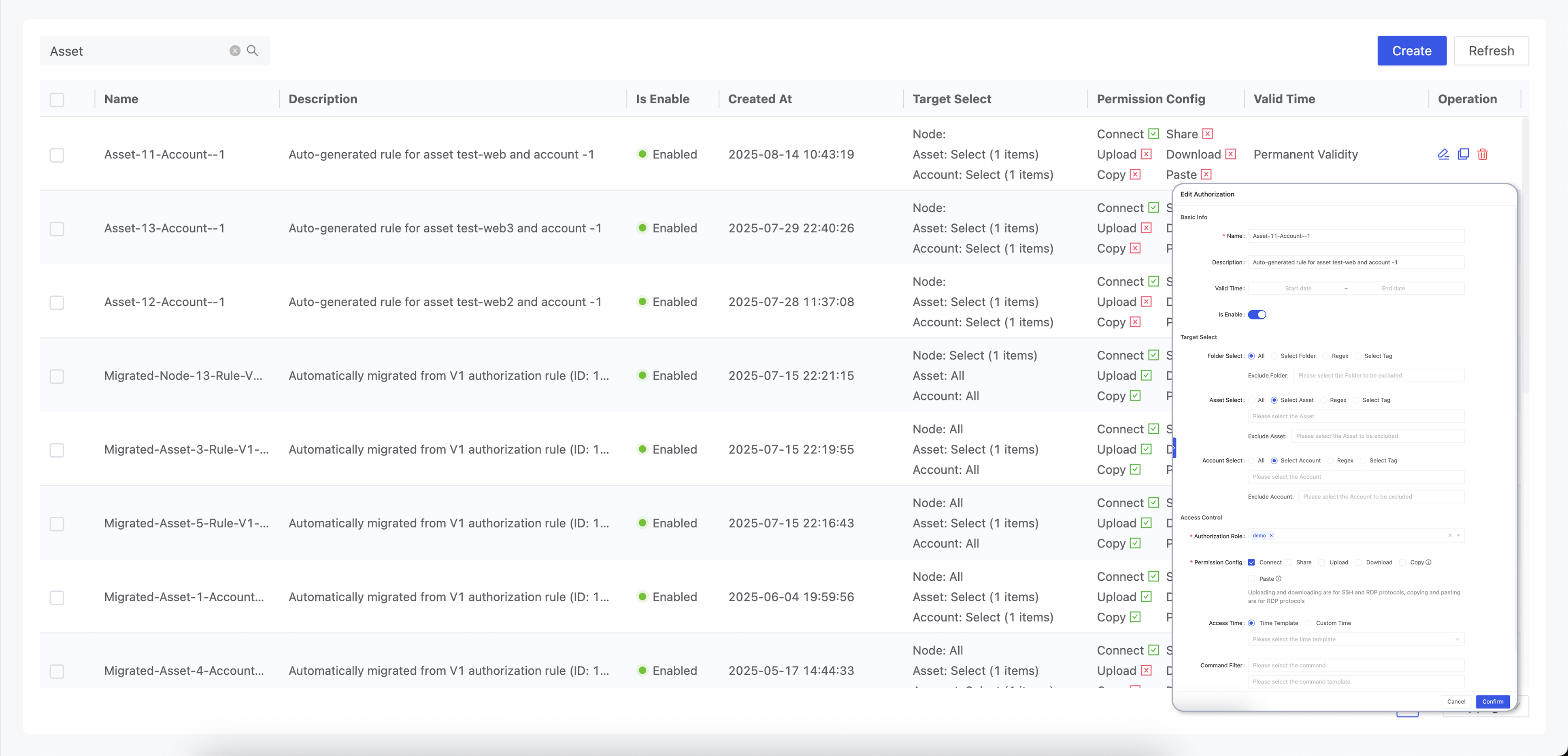Edit the Asset-11-Account--1 rule with pencil icon
Screen dimensions: 1568x756
coord(1443,154)
